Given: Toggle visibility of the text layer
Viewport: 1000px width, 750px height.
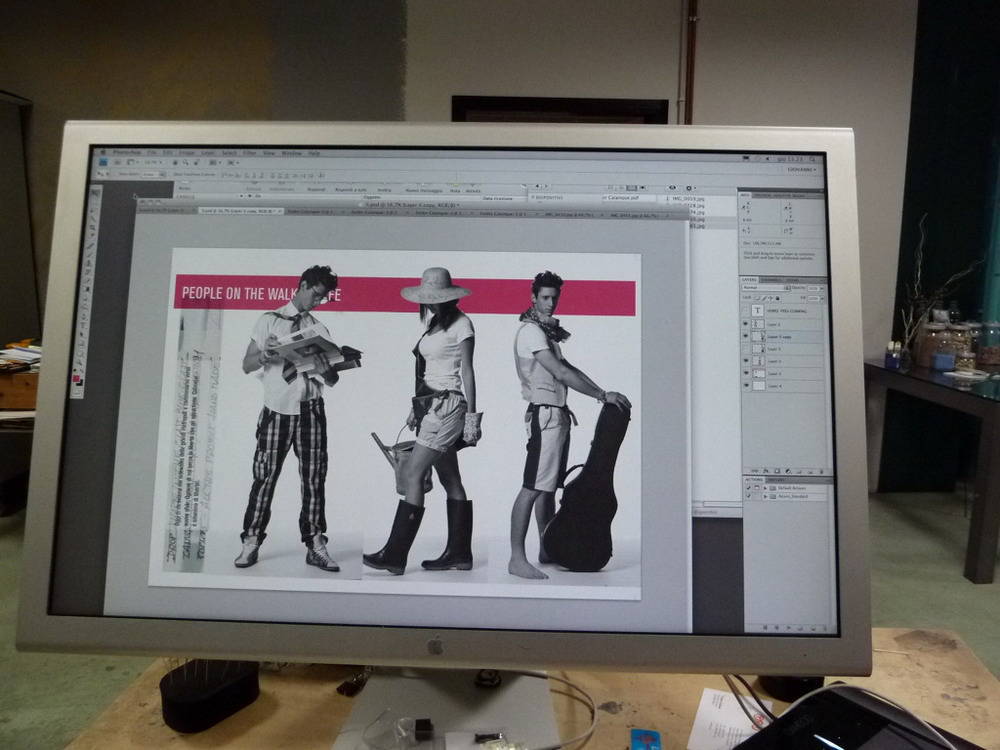Looking at the screenshot, I should click(x=746, y=311).
